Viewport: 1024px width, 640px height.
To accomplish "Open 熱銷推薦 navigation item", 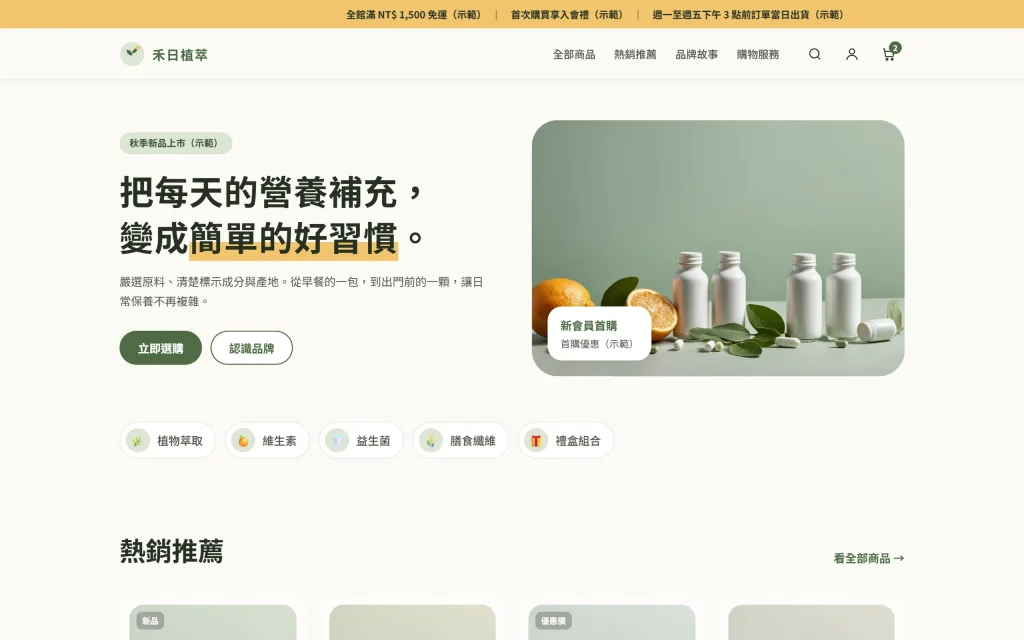I will (x=635, y=54).
